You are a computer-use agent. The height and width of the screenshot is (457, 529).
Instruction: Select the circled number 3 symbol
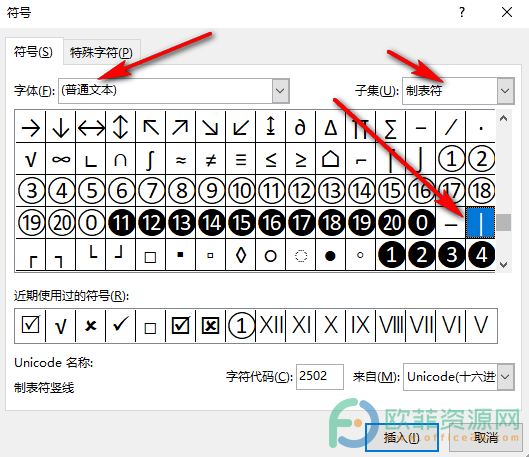31,191
